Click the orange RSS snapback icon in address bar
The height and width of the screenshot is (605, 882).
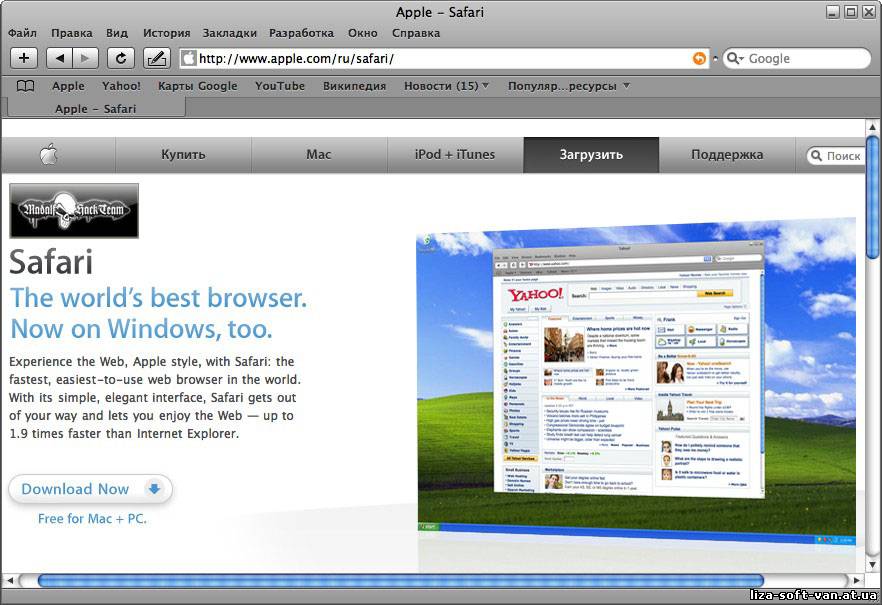click(x=699, y=58)
